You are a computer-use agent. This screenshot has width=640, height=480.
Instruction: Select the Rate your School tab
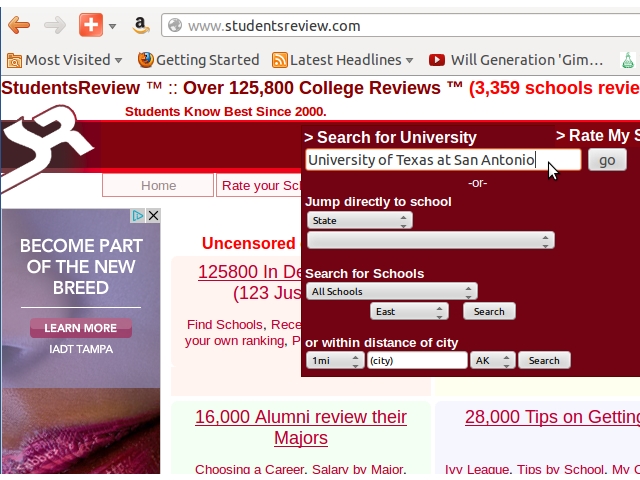pyautogui.click(x=260, y=186)
